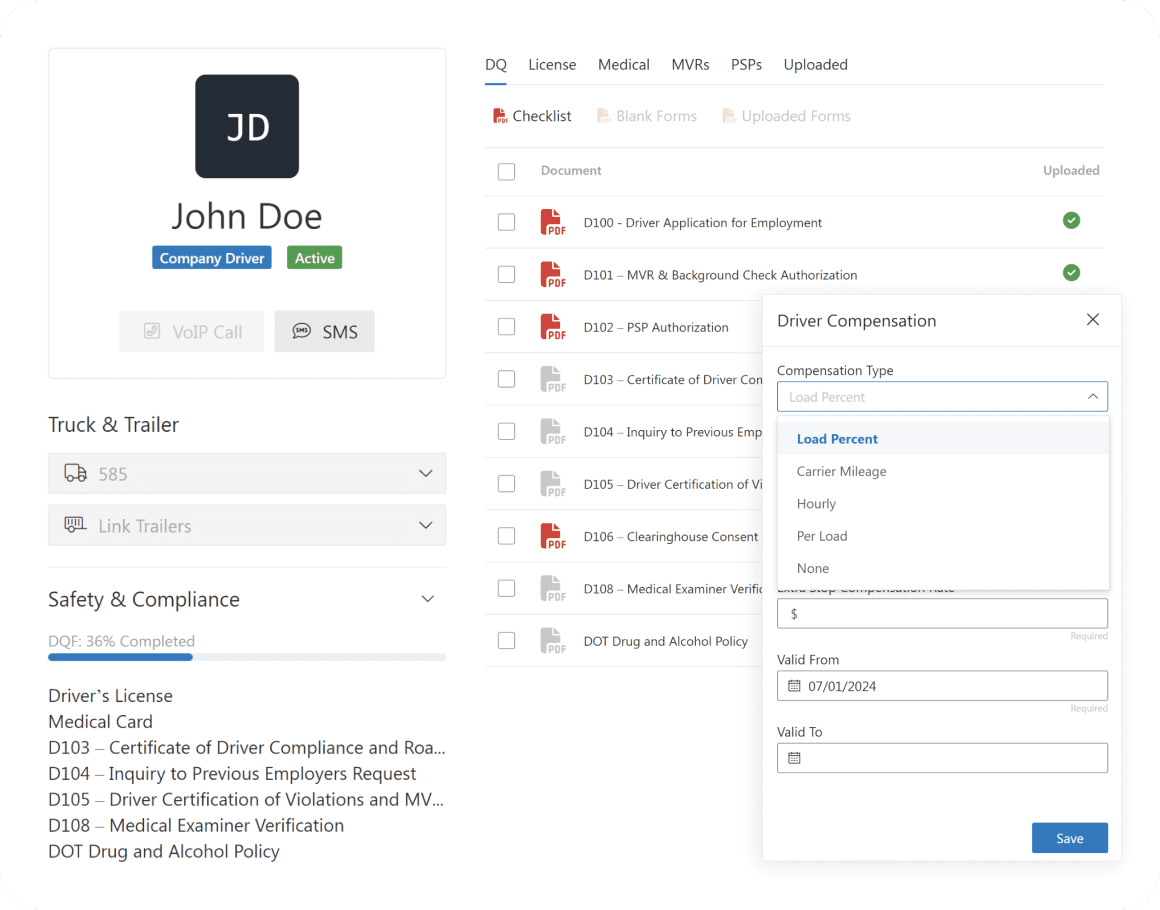Click the green uploaded checkmark for D101

coord(1071,273)
